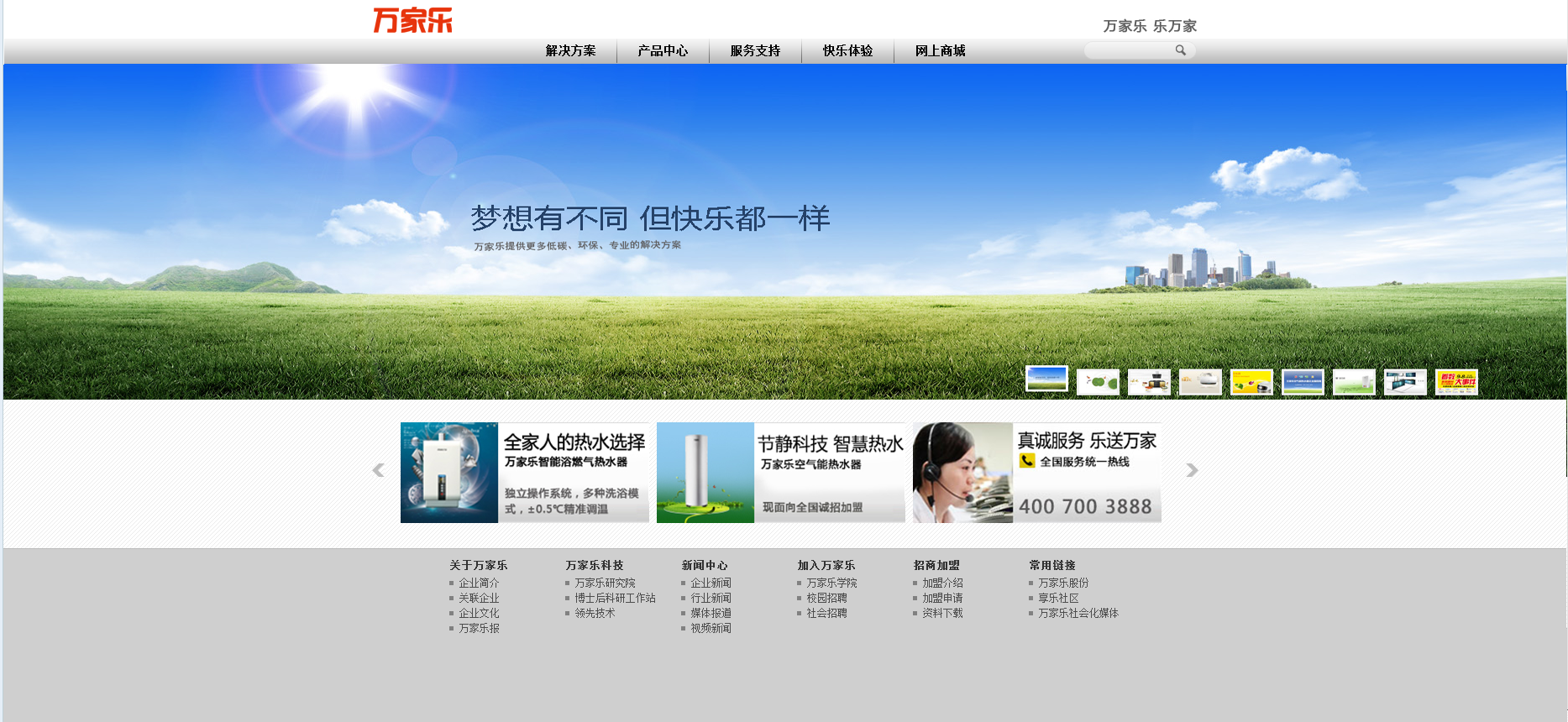Click the 加入万家乐 footer heading

click(826, 565)
